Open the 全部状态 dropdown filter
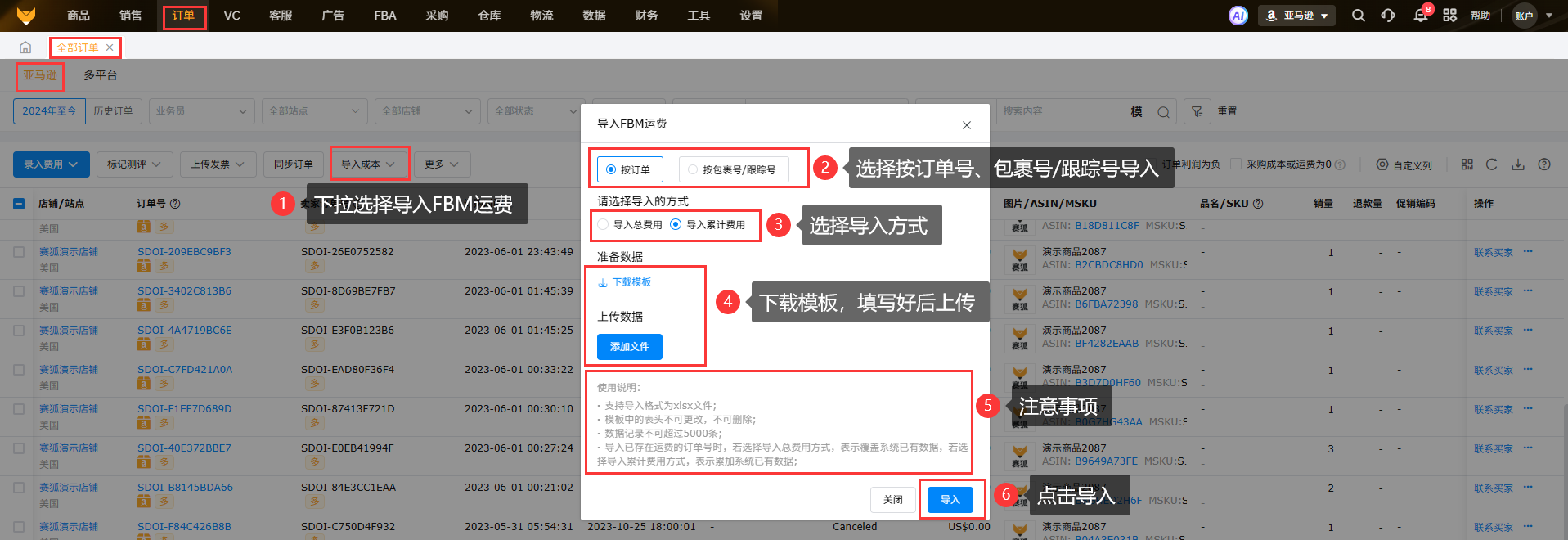Viewport: 1568px width, 540px height. click(534, 111)
